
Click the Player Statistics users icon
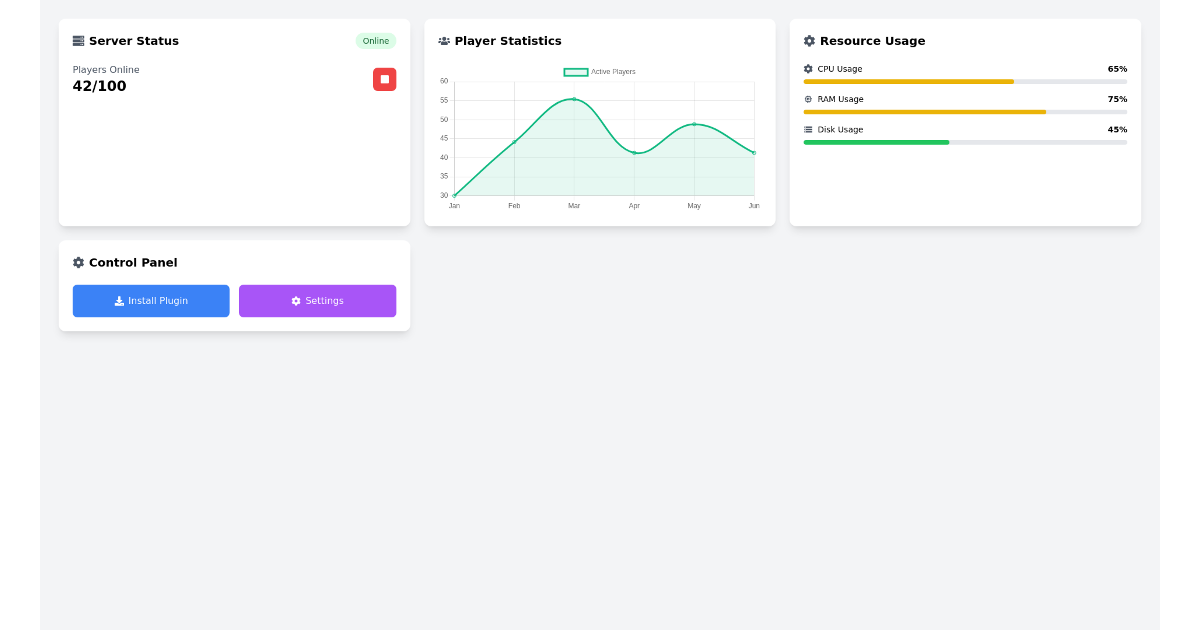[x=443, y=40]
